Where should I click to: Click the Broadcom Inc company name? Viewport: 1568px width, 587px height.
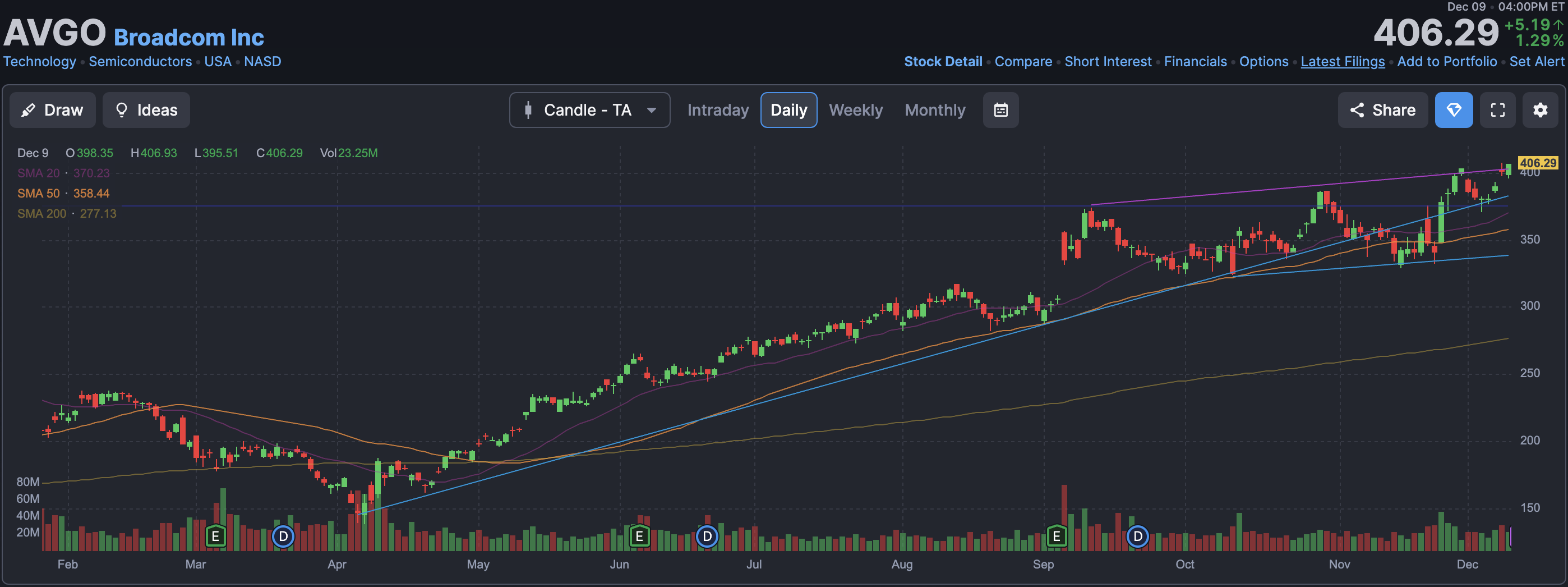pos(188,38)
